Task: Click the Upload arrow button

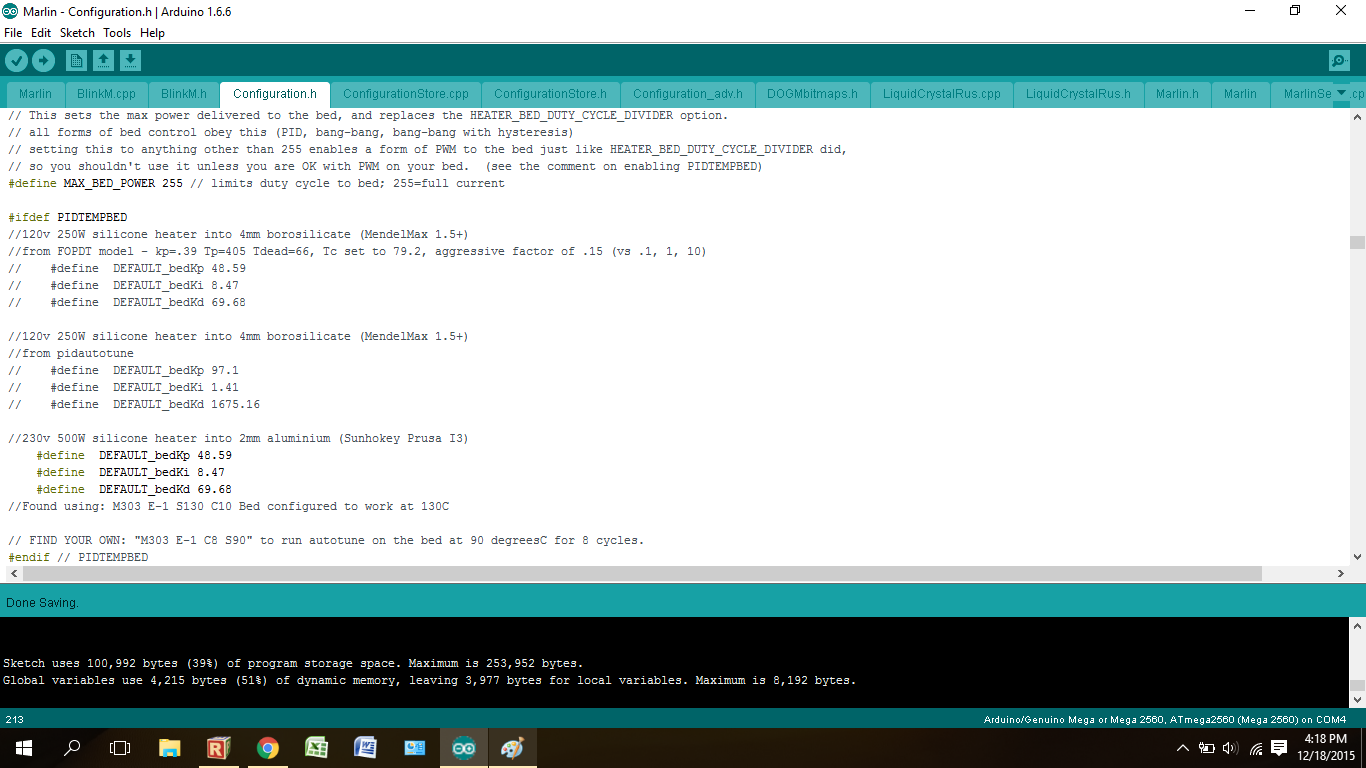Action: 43,61
